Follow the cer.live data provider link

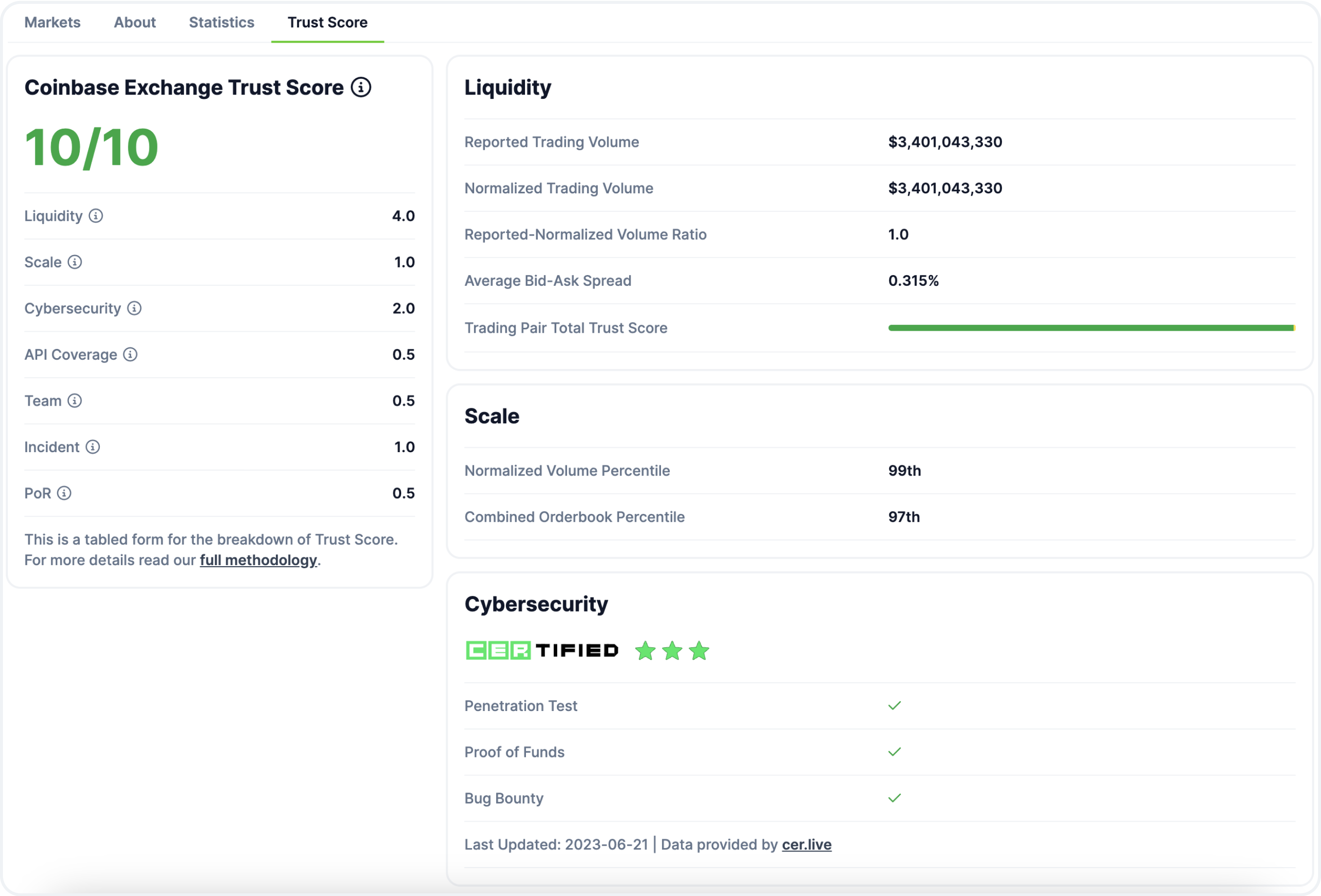(x=806, y=844)
